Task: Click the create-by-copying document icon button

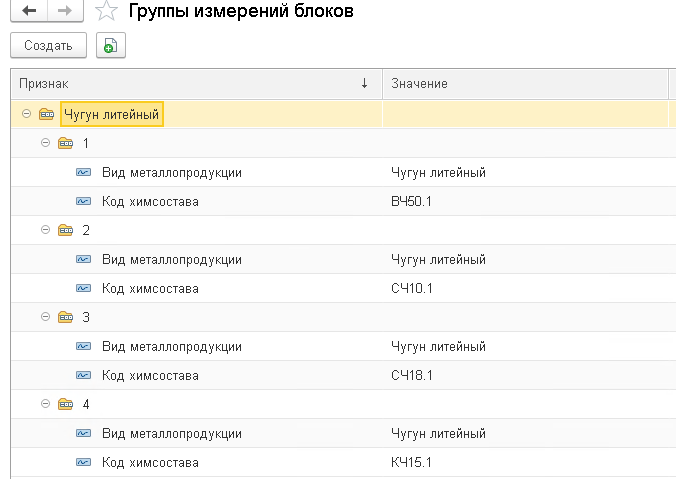Action: (109, 46)
